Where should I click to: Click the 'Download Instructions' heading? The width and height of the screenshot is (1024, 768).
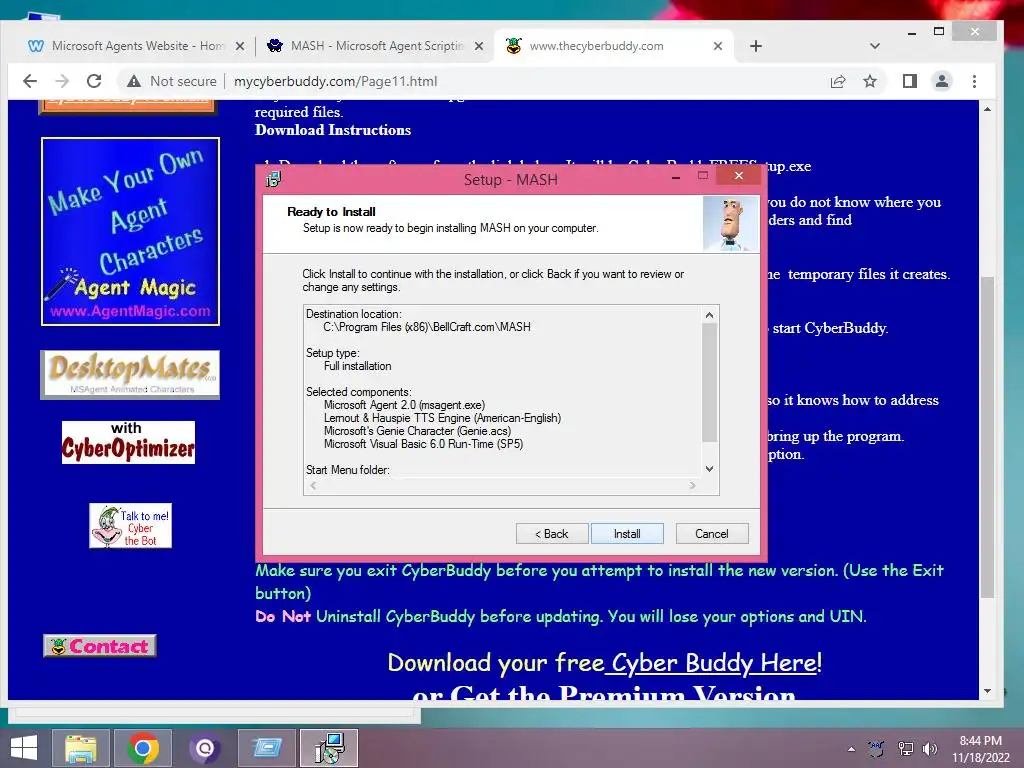[x=333, y=130]
